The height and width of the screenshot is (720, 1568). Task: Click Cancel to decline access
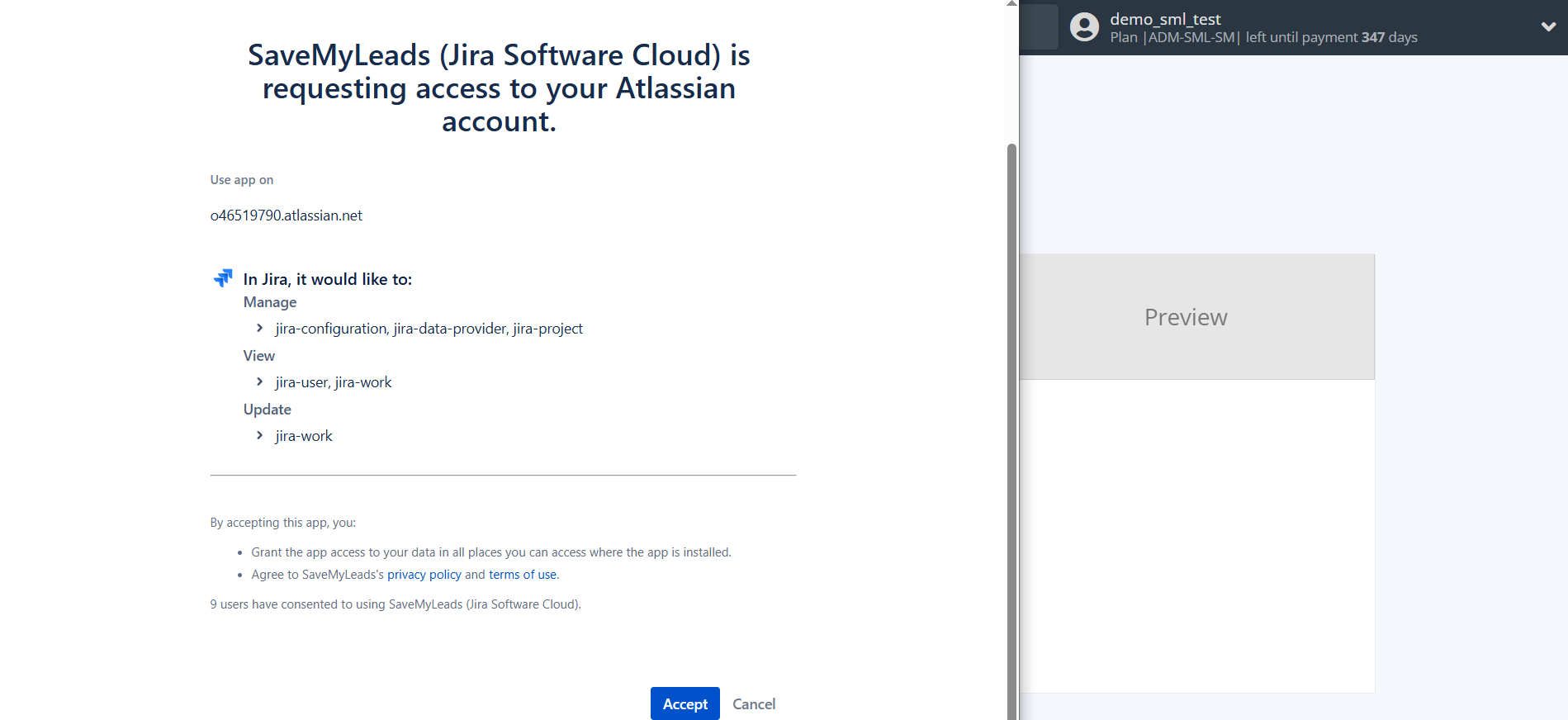pyautogui.click(x=753, y=704)
